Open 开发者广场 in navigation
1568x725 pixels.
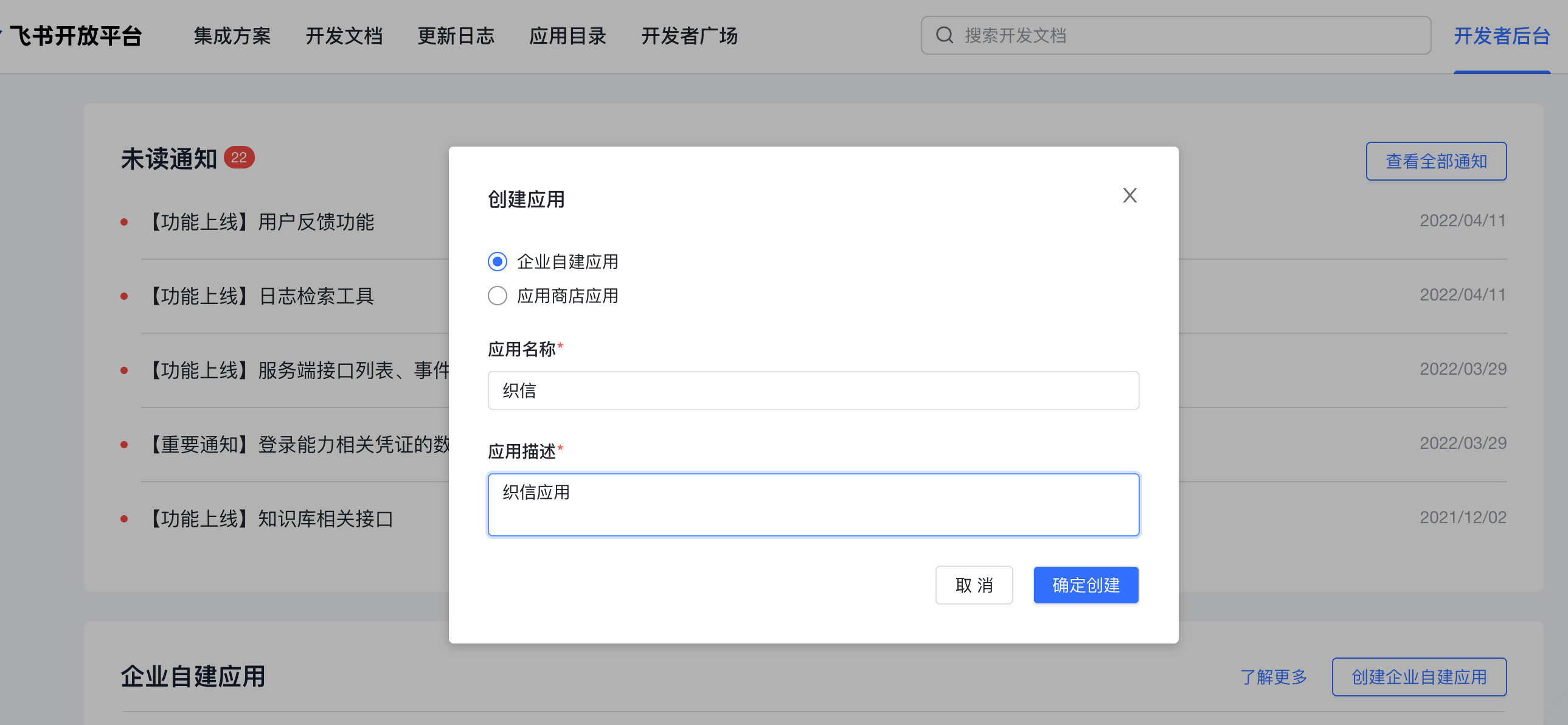[689, 36]
